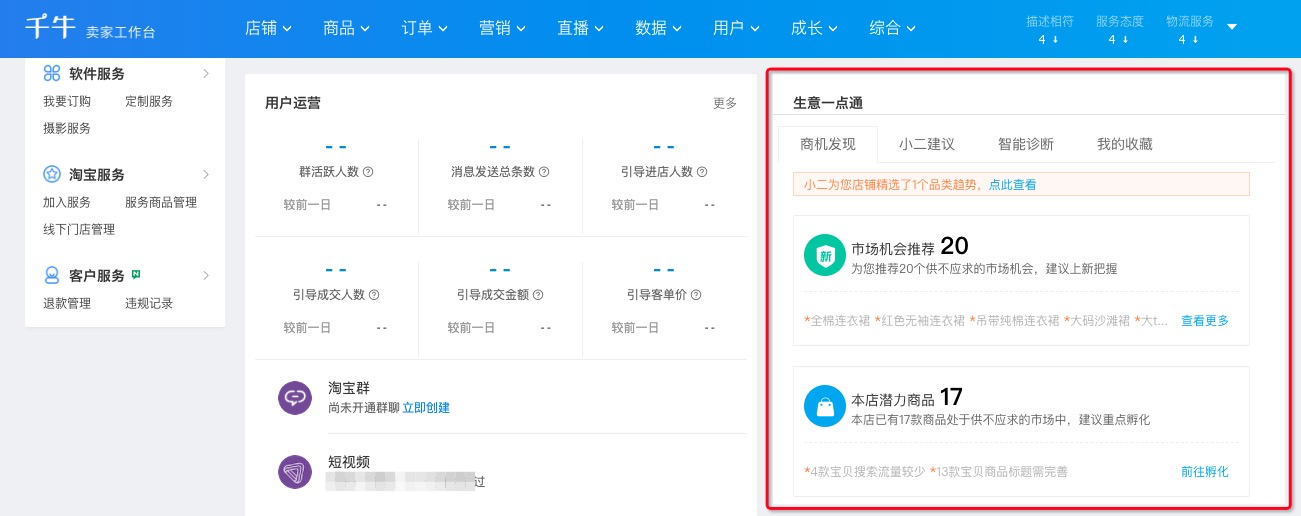Open the 摄影服务 link
The image size is (1301, 516).
67,128
